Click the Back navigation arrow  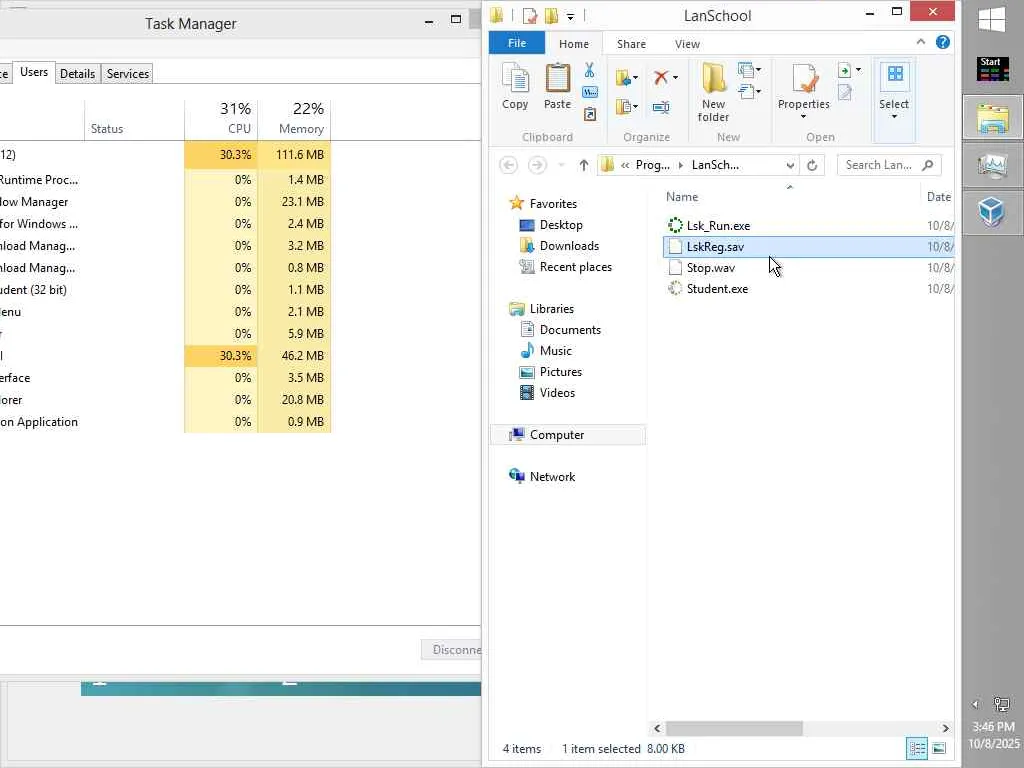508,165
